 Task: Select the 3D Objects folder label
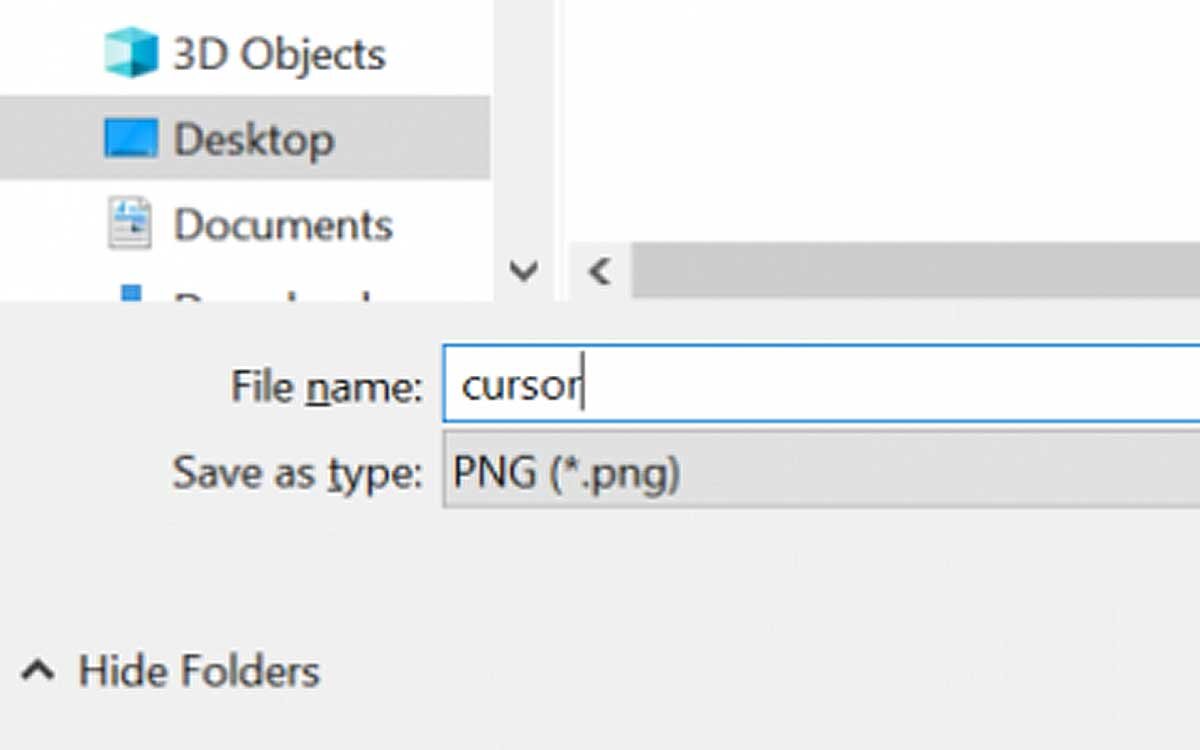click(x=279, y=54)
